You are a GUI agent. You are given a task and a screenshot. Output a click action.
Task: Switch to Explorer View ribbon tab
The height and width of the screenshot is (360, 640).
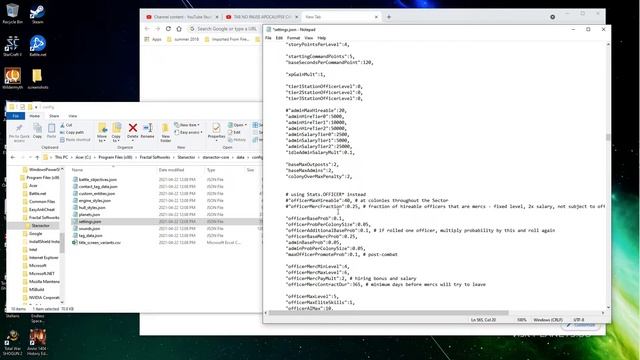[73, 116]
